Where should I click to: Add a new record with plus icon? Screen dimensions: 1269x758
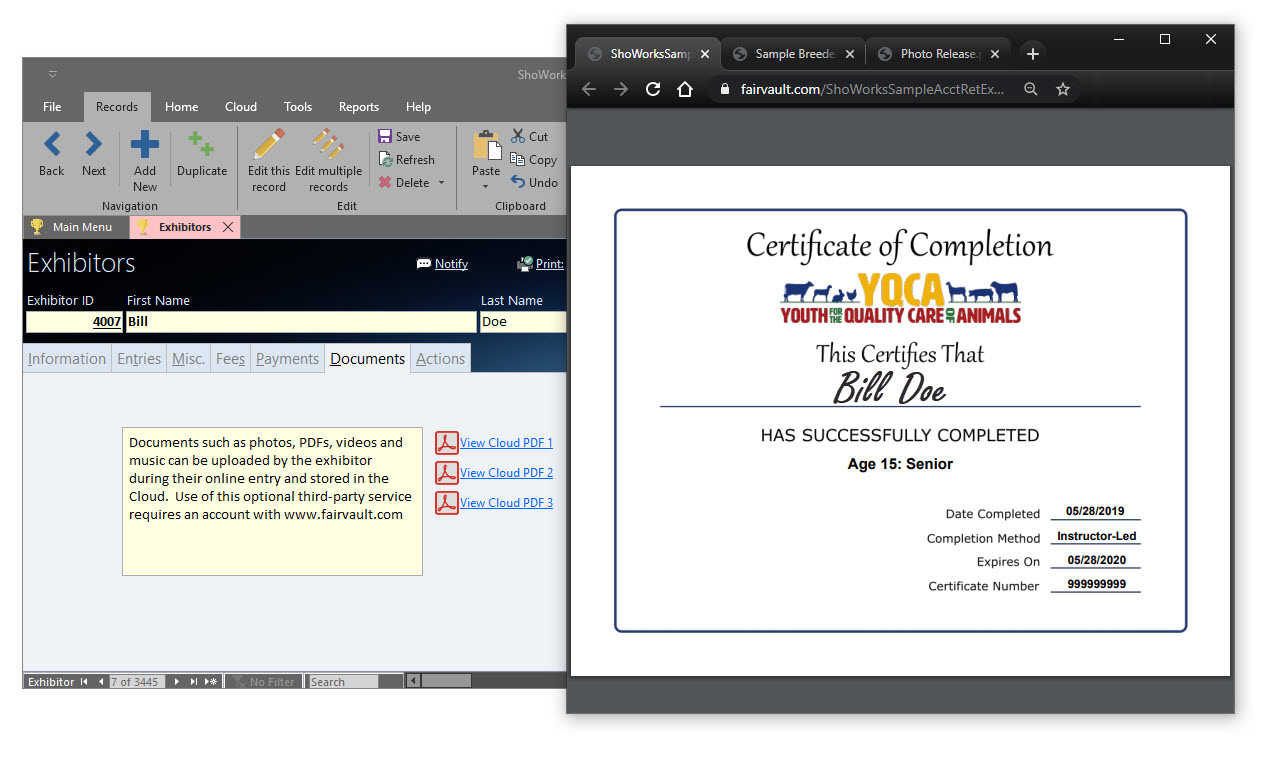point(145,146)
